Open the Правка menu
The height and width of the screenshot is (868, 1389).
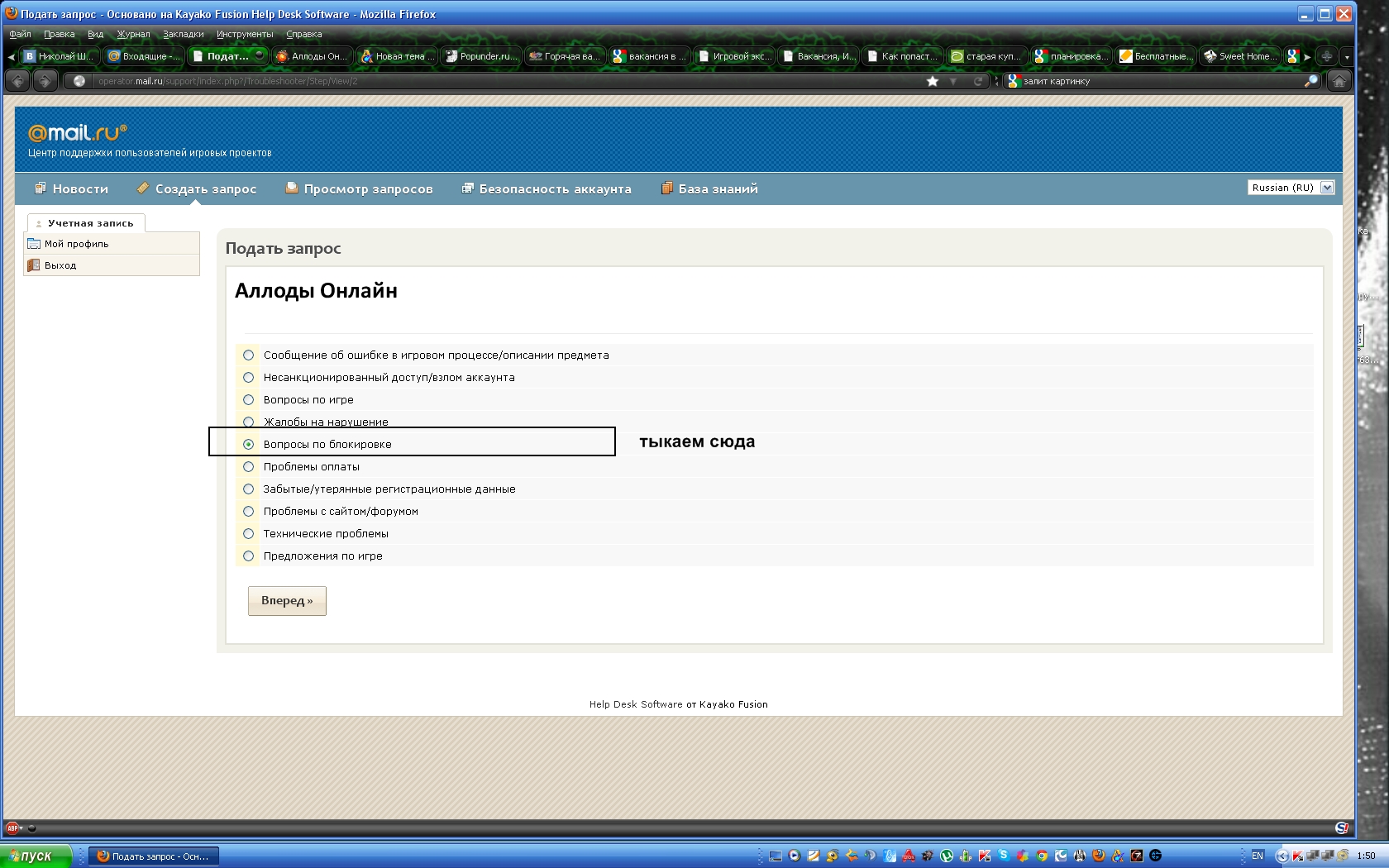[x=59, y=34]
